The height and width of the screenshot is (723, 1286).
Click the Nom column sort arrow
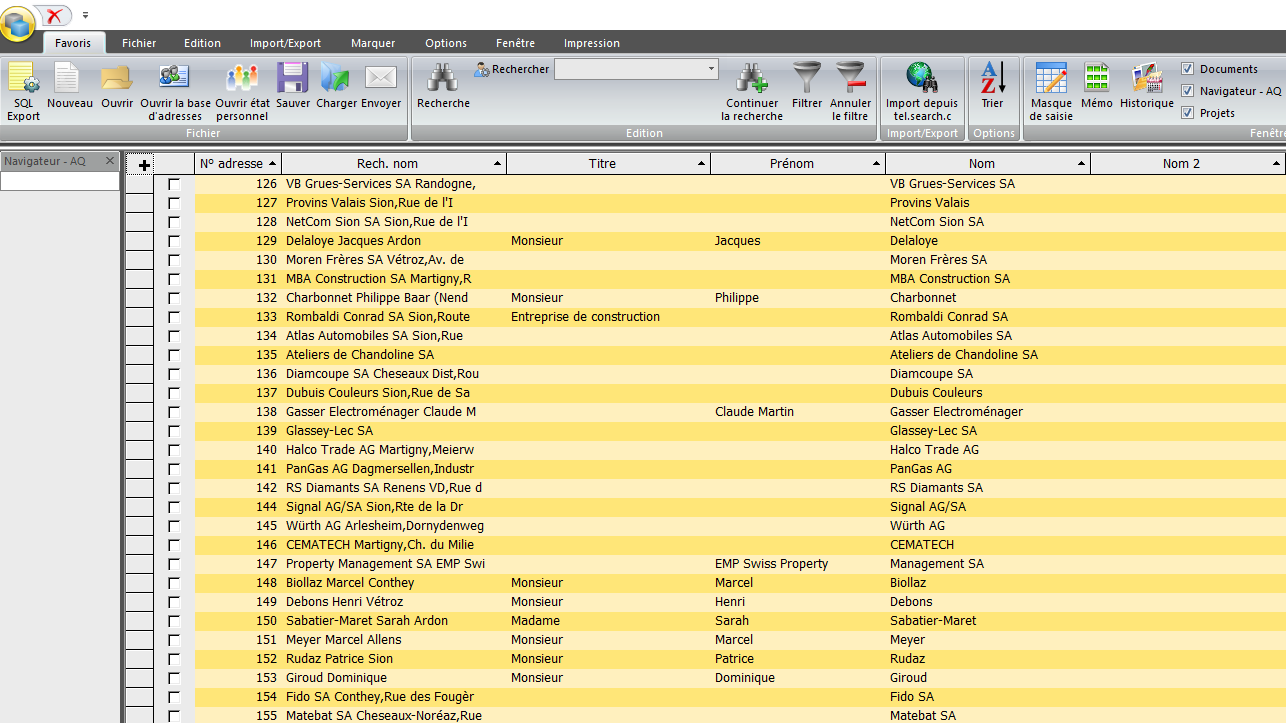[x=1082, y=164]
